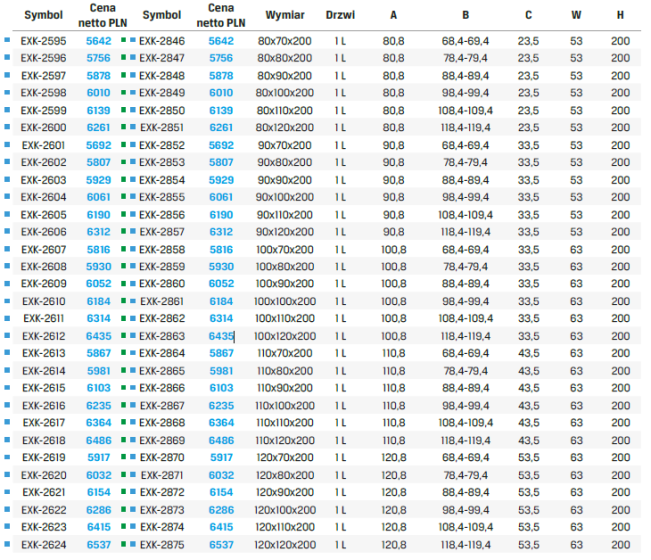Viewport: 651px width, 560px height.
Task: Click symbol EXK-2859
Action: click(162, 267)
